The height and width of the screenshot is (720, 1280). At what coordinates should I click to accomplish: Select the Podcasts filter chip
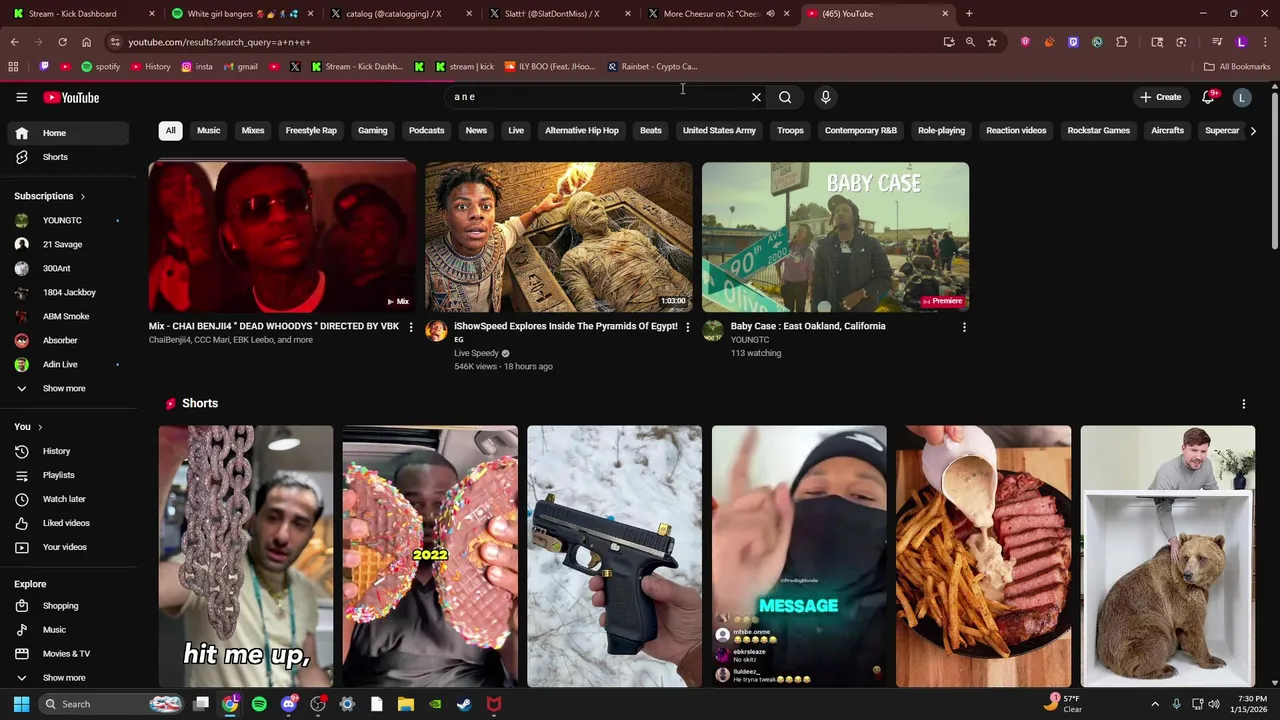[426, 131]
